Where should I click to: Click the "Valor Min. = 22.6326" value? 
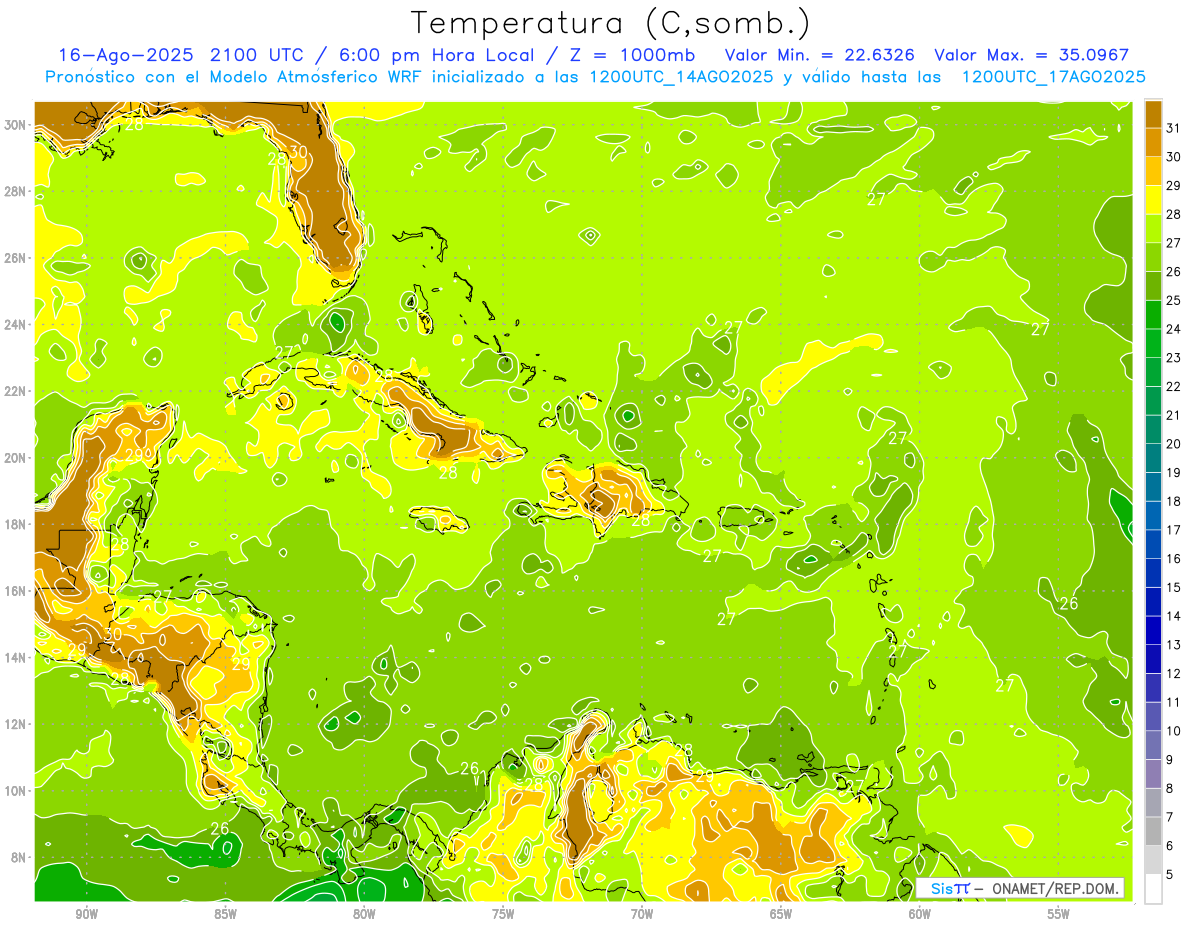(820, 55)
